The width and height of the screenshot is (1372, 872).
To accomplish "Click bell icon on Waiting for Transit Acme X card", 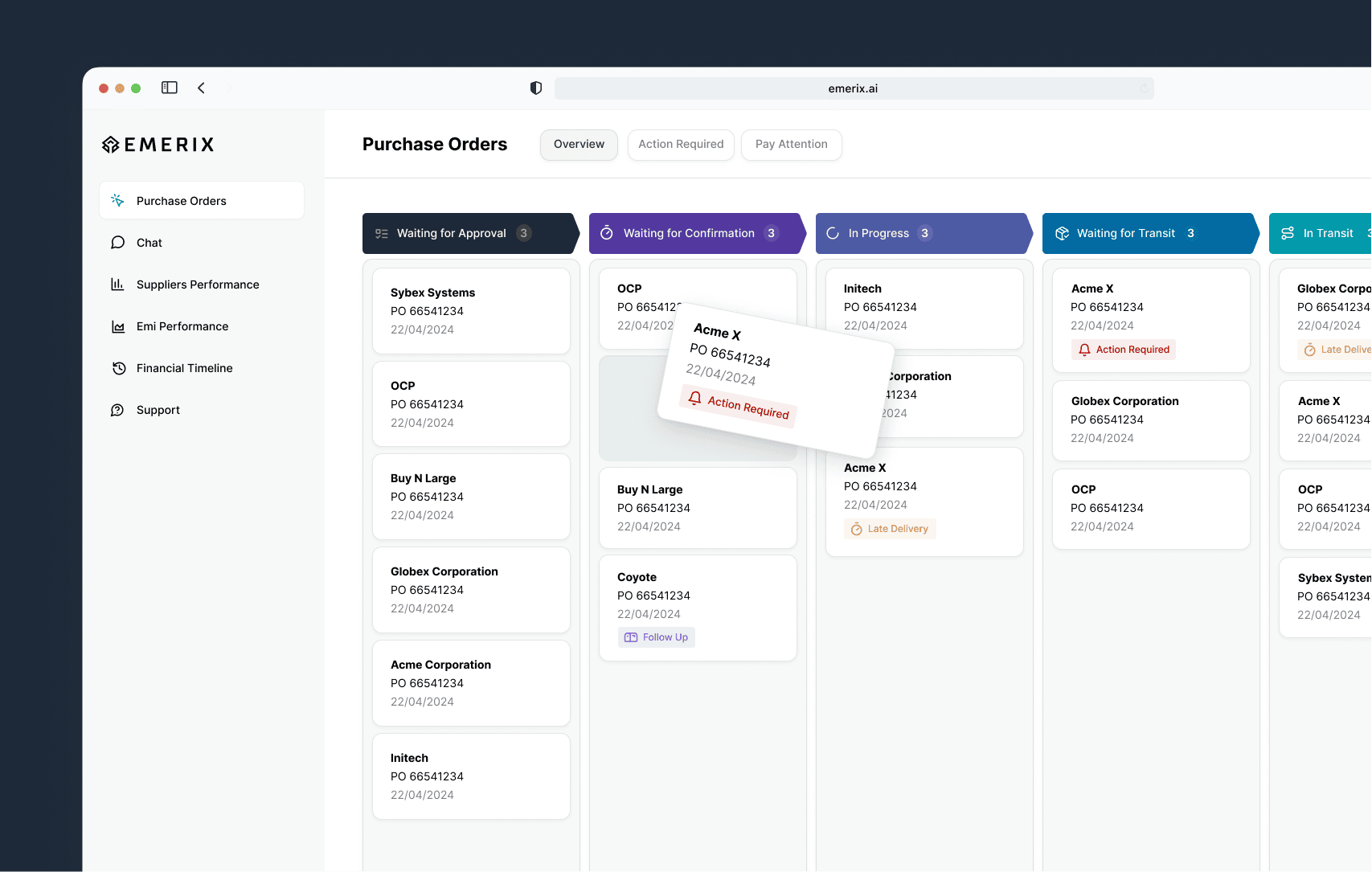I will point(1084,350).
